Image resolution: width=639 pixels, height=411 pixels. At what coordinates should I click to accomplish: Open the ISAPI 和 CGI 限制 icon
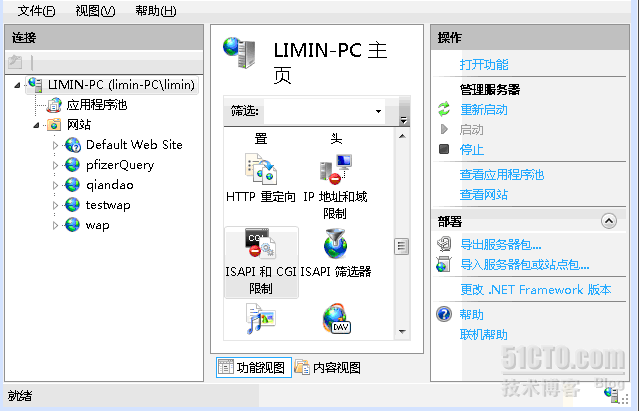tap(261, 244)
